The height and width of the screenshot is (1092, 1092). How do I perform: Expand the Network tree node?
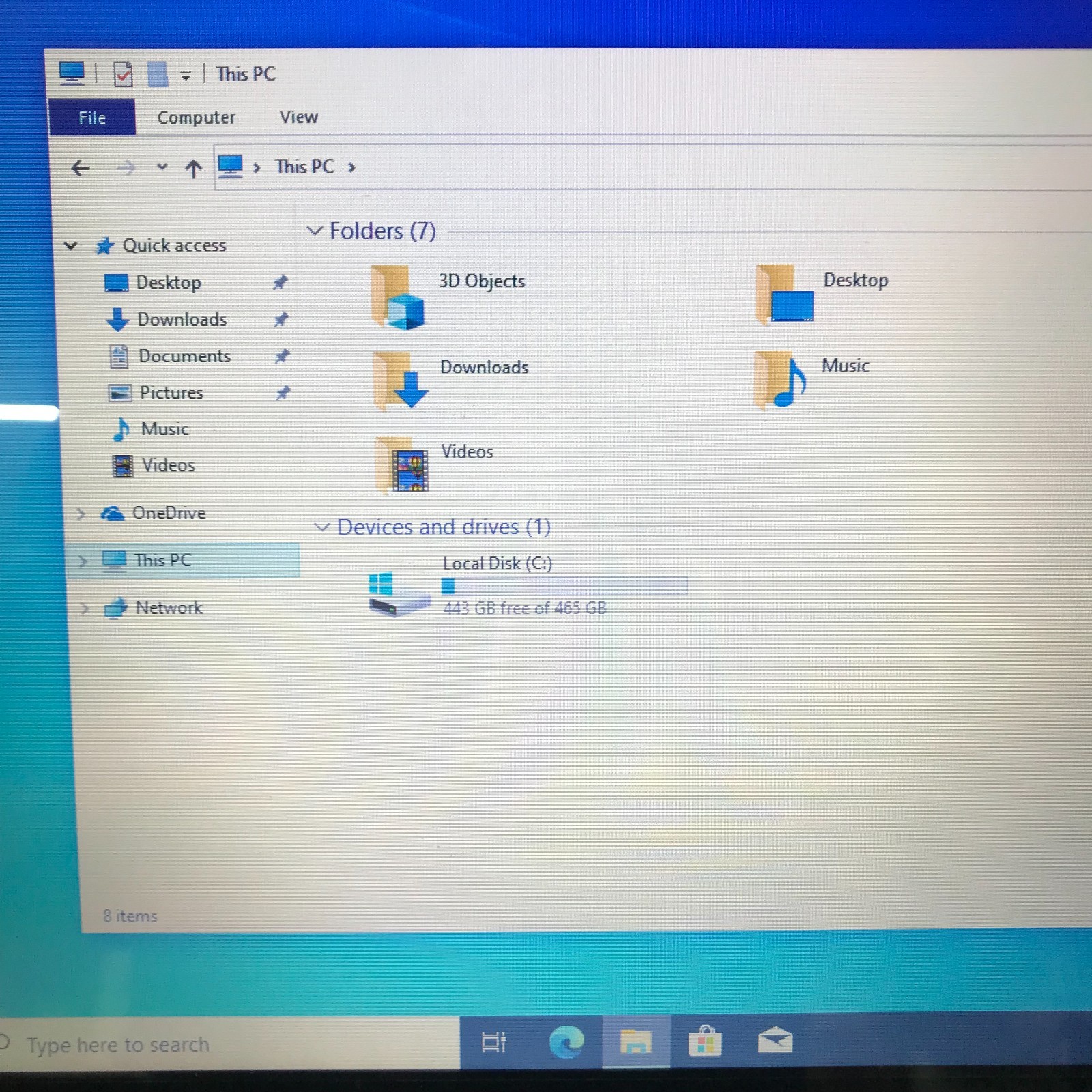point(84,607)
